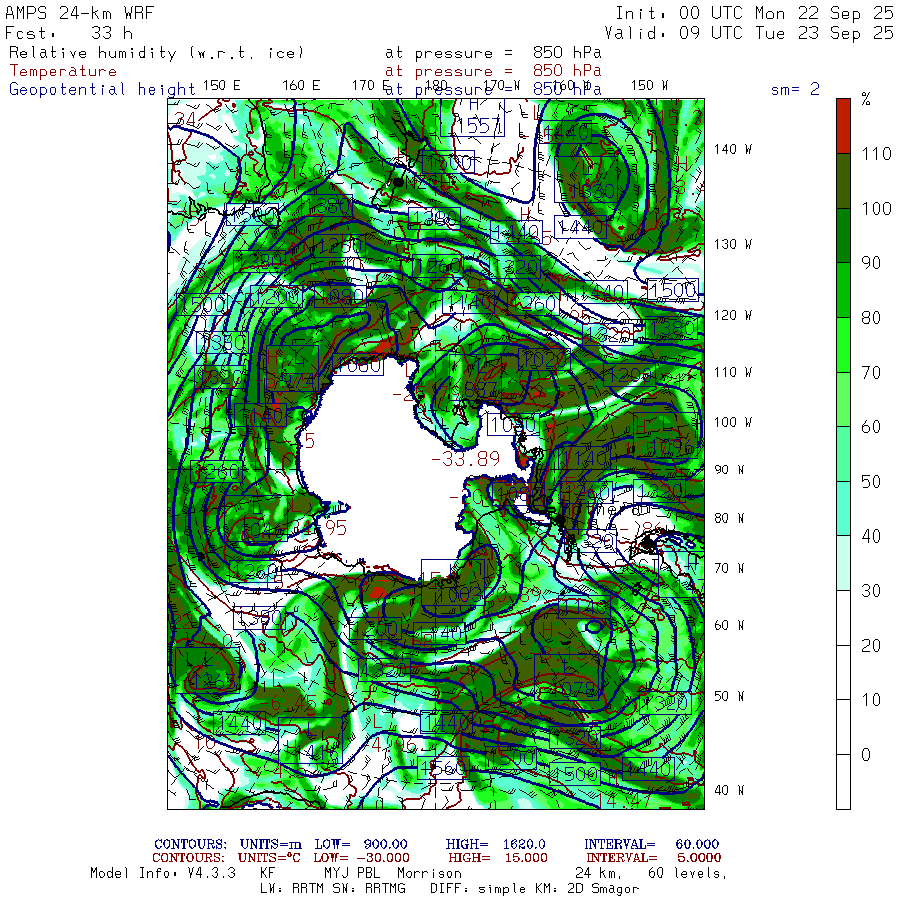The height and width of the screenshot is (900, 900).
Task: Click the '150 E' longitude label
Action: click(x=221, y=85)
